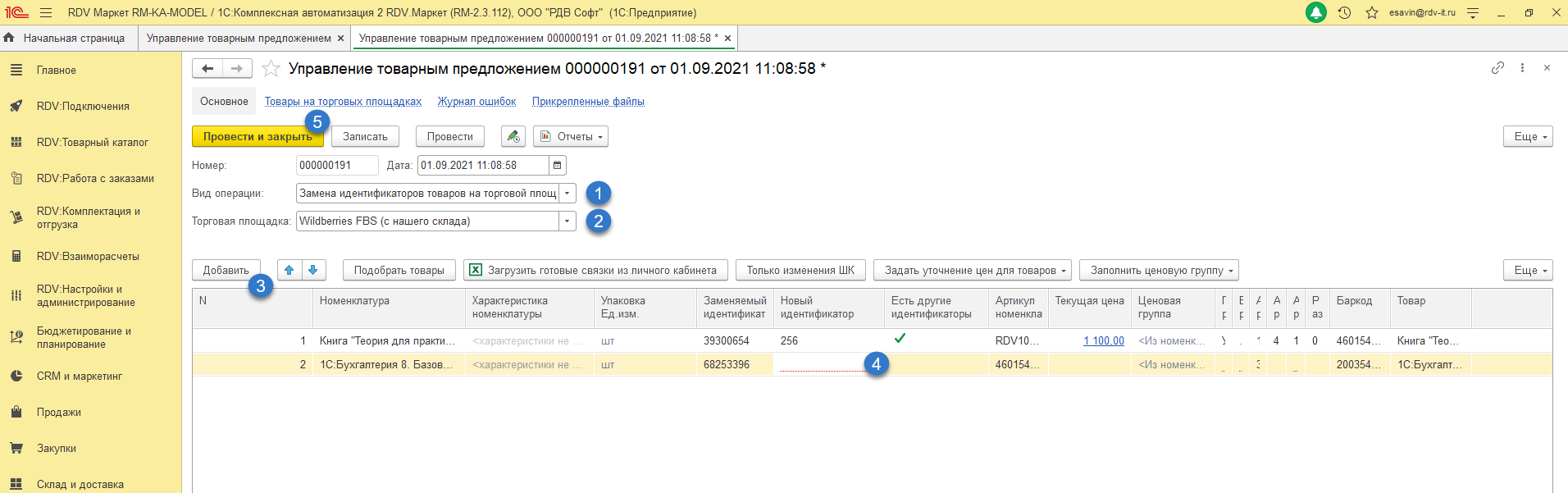Click CRM и маркетинг pie chart icon
The image size is (1568, 493).
tap(16, 376)
